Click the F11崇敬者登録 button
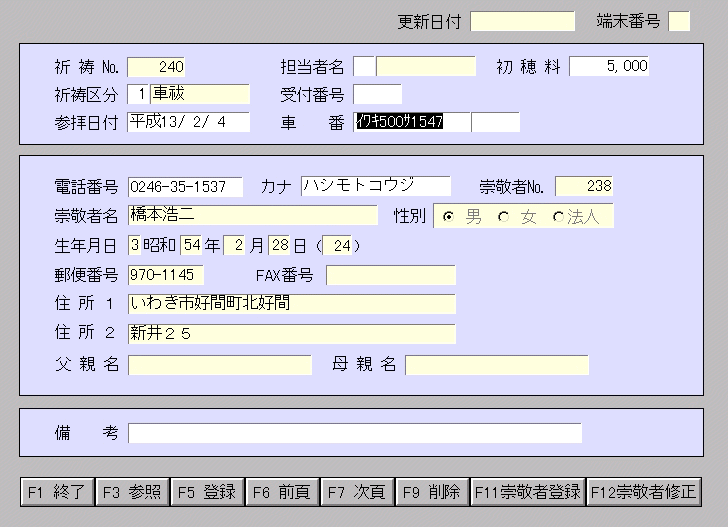The width and height of the screenshot is (728, 527). [528, 492]
